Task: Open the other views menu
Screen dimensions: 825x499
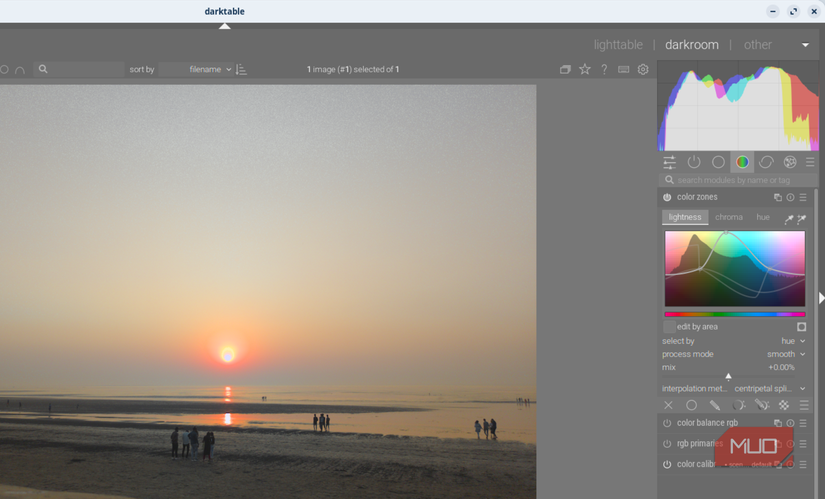Action: coord(758,45)
